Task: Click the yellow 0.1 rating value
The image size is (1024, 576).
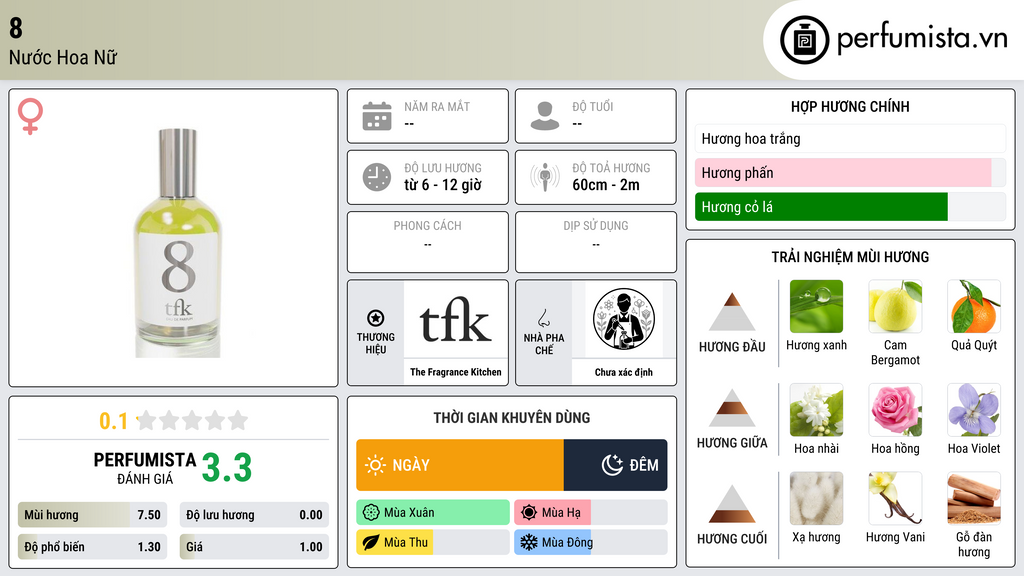Action: [114, 421]
